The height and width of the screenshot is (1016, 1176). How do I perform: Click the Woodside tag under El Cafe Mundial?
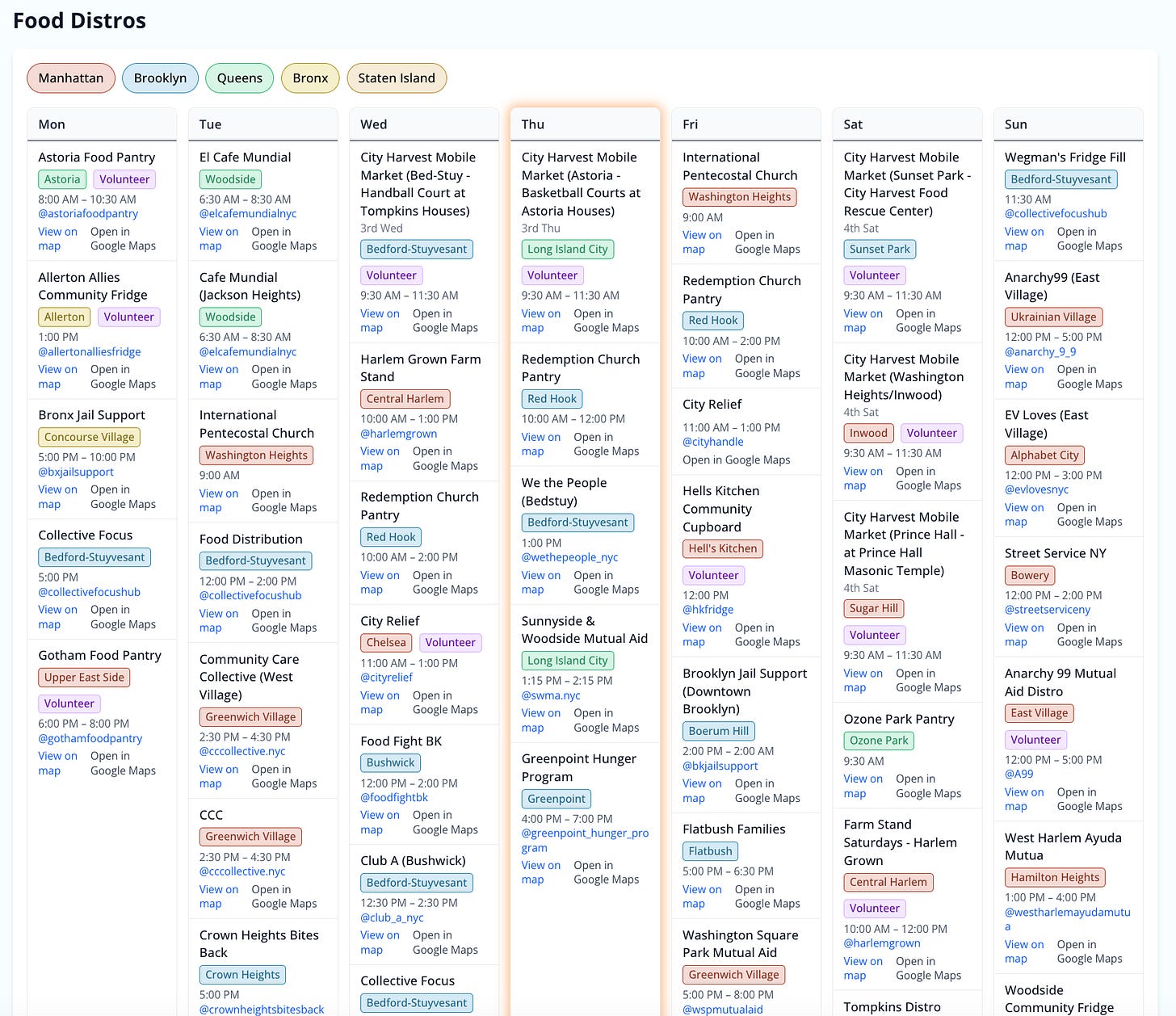[230, 179]
